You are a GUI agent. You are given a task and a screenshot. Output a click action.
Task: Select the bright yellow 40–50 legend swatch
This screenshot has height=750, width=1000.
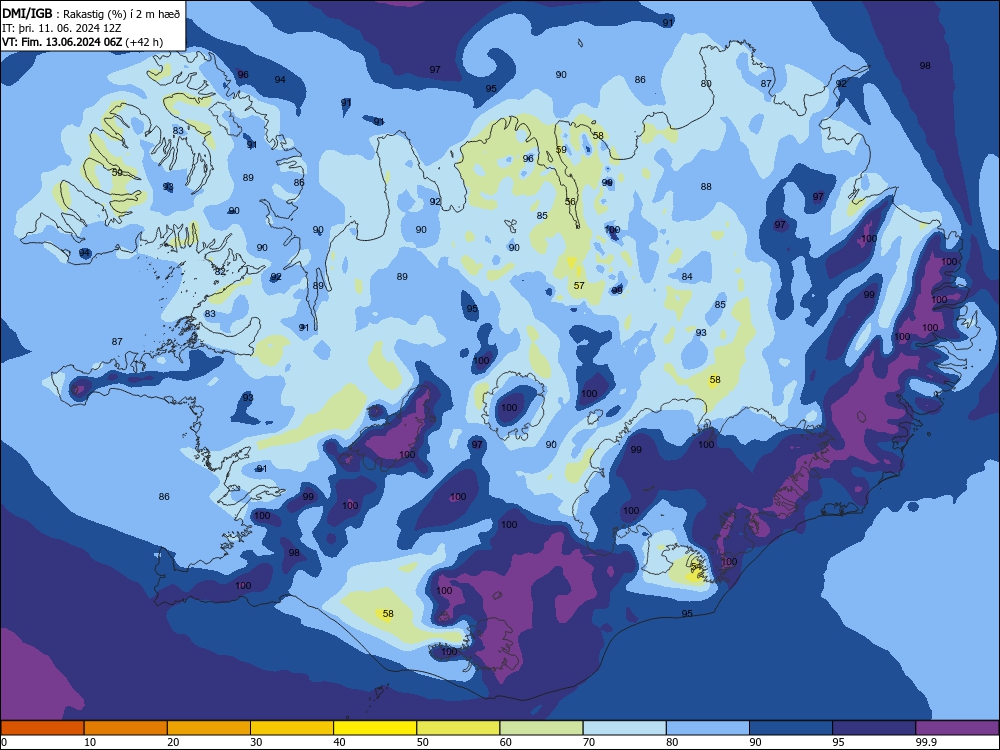tap(375, 728)
